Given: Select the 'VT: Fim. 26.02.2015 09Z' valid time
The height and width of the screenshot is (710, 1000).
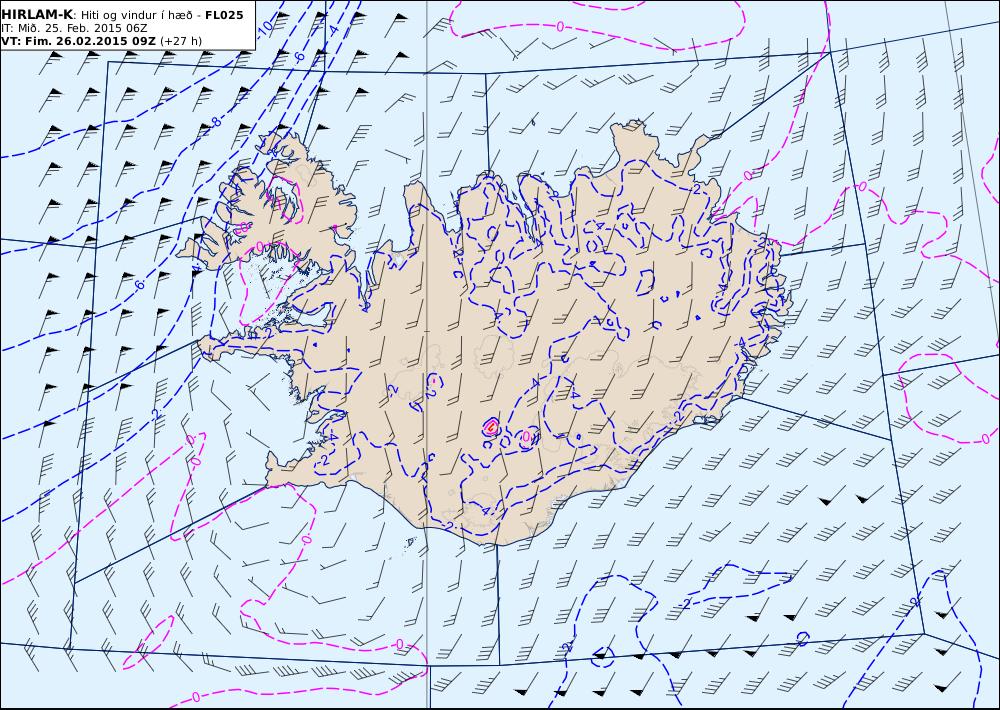Looking at the screenshot, I should click(78, 41).
